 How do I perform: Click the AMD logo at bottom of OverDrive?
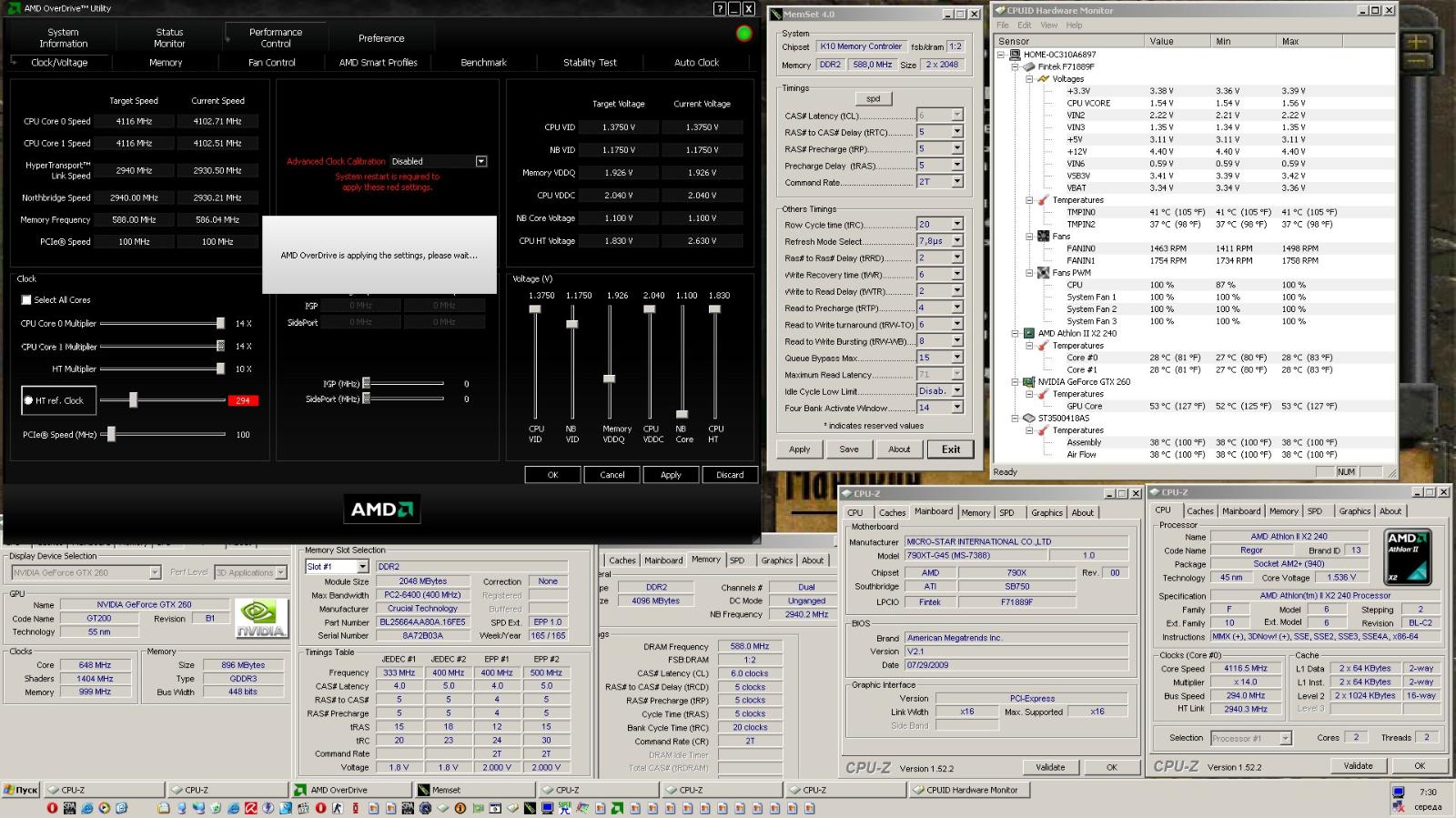tap(382, 509)
